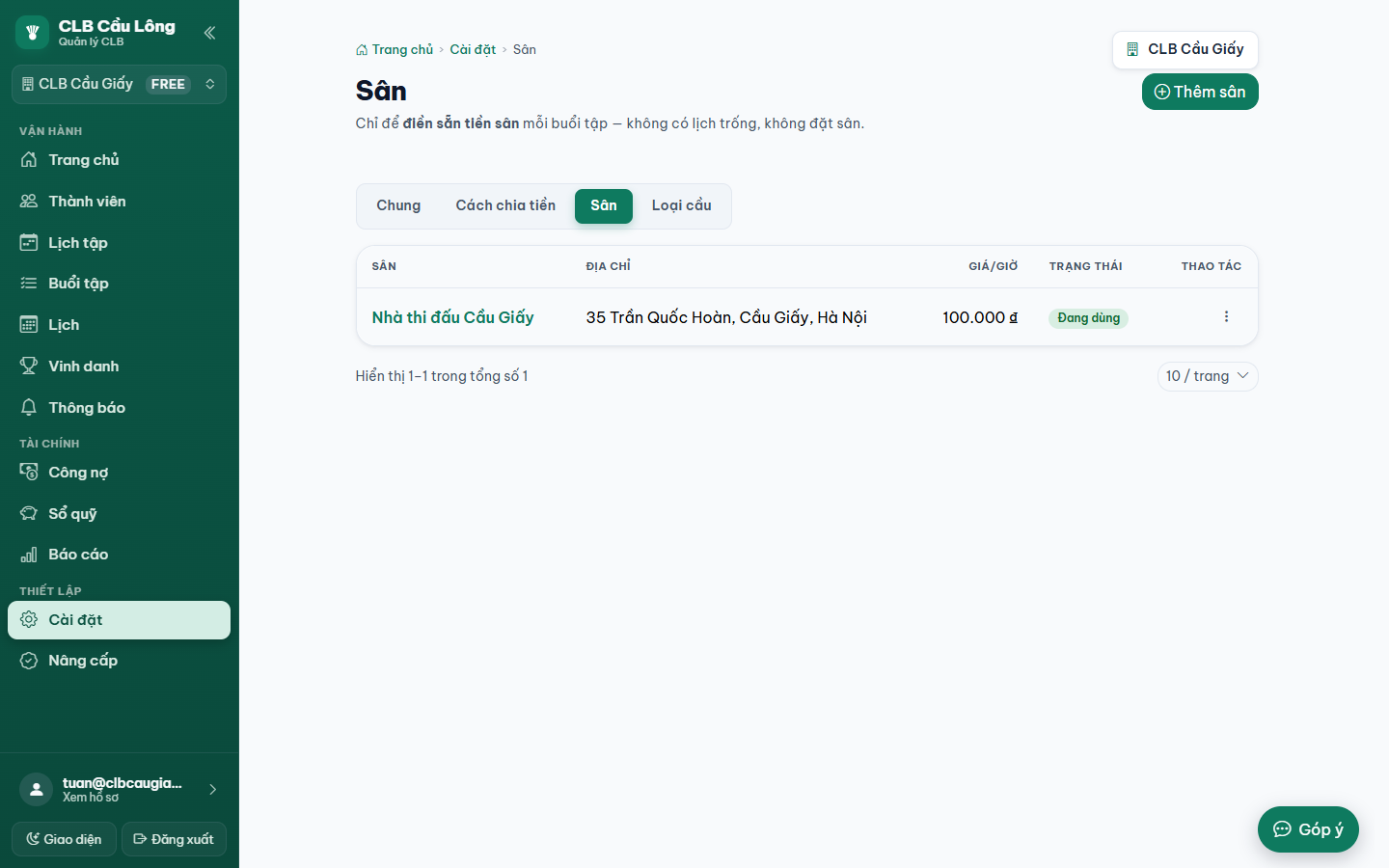Viewport: 1389px width, 868px height.
Task: Toggle theme with Giao diện button
Action: pyautogui.click(x=64, y=839)
